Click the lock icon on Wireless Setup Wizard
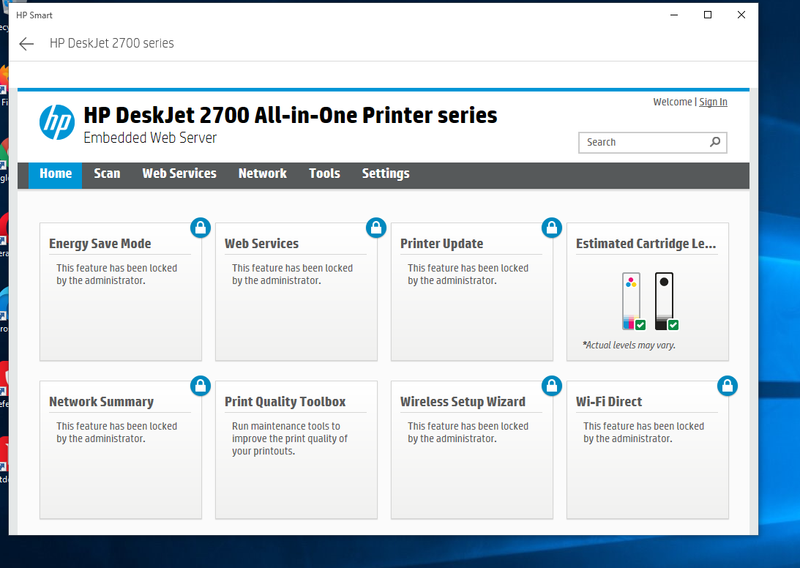This screenshot has height=568, width=800. [x=552, y=386]
